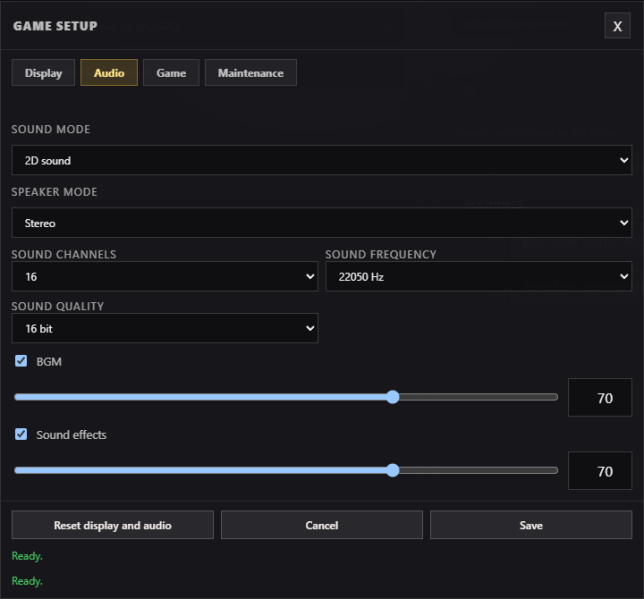Open the Game tab
The height and width of the screenshot is (599, 644).
tap(171, 73)
